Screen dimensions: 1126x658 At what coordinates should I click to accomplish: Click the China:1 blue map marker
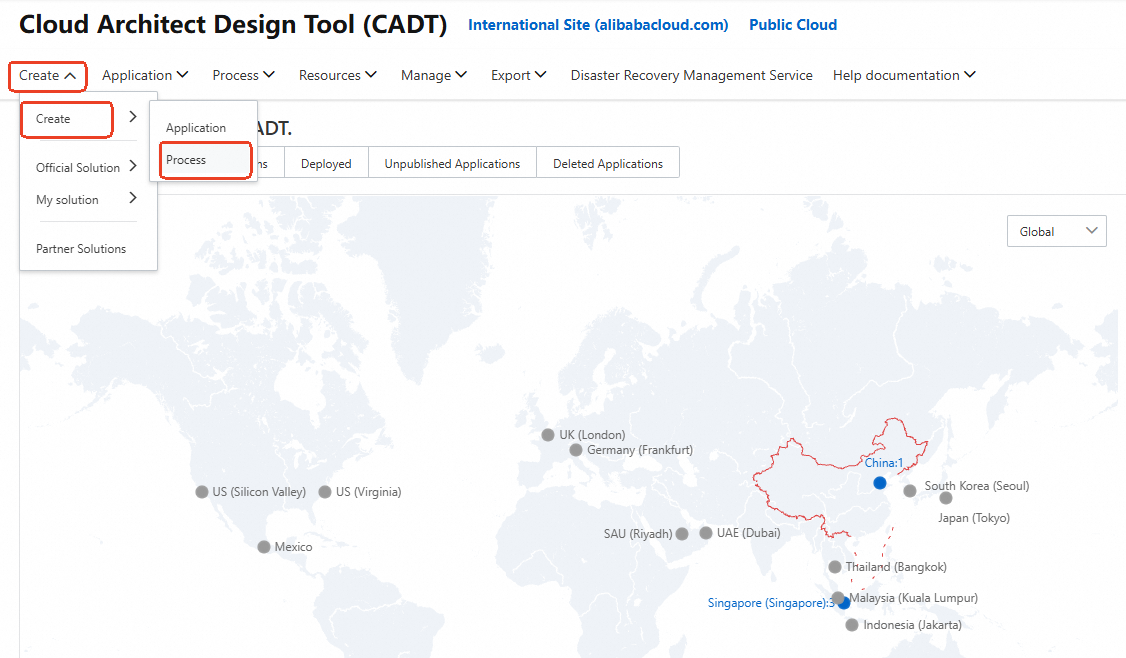click(880, 483)
